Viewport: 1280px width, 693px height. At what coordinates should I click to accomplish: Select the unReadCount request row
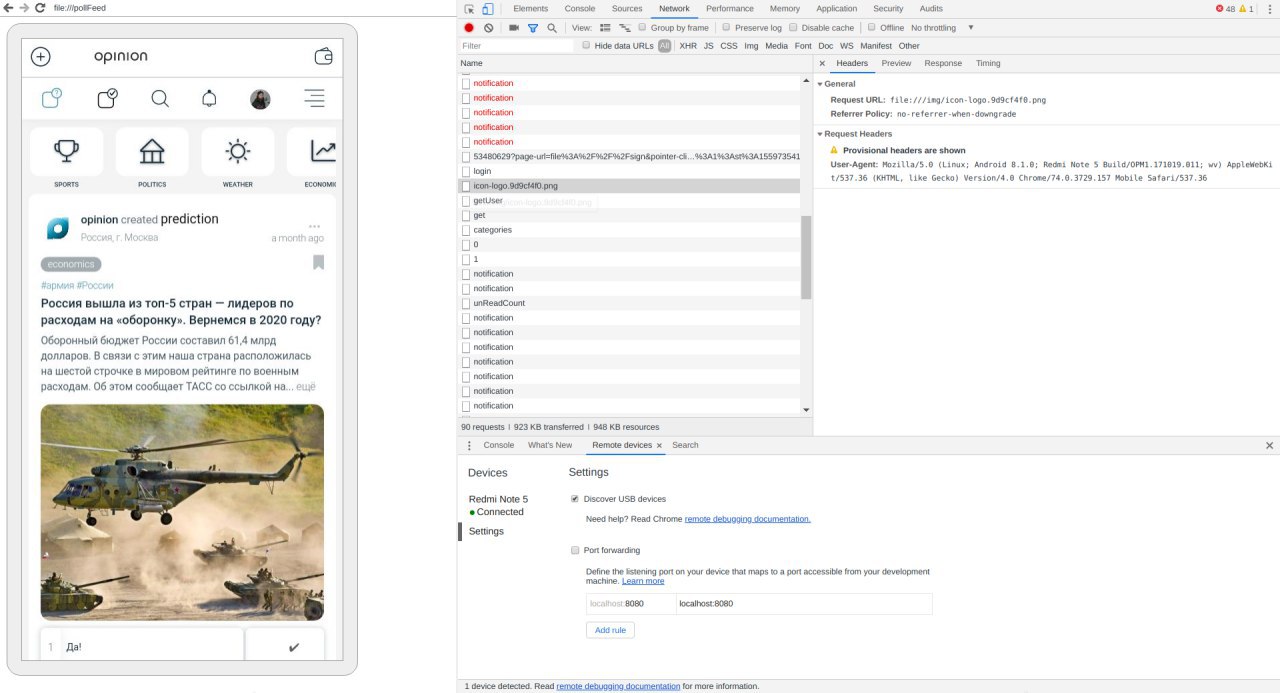(x=630, y=303)
